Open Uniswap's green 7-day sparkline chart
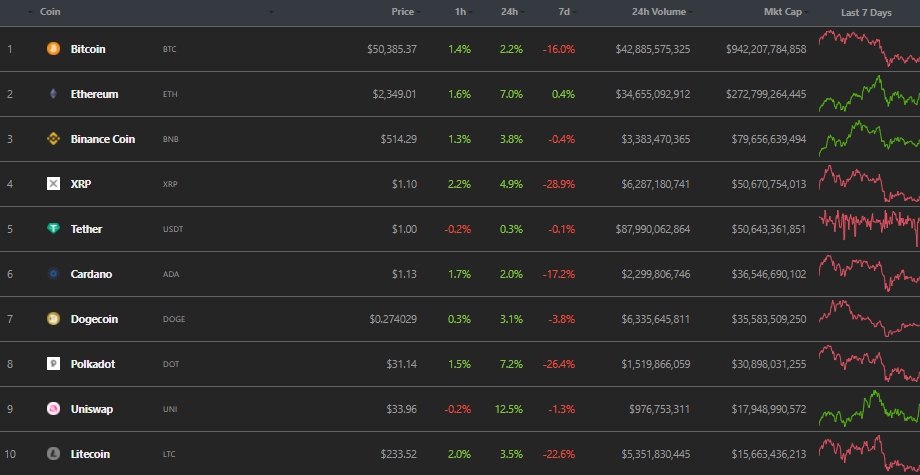Screen dimensions: 920x475 868,408
